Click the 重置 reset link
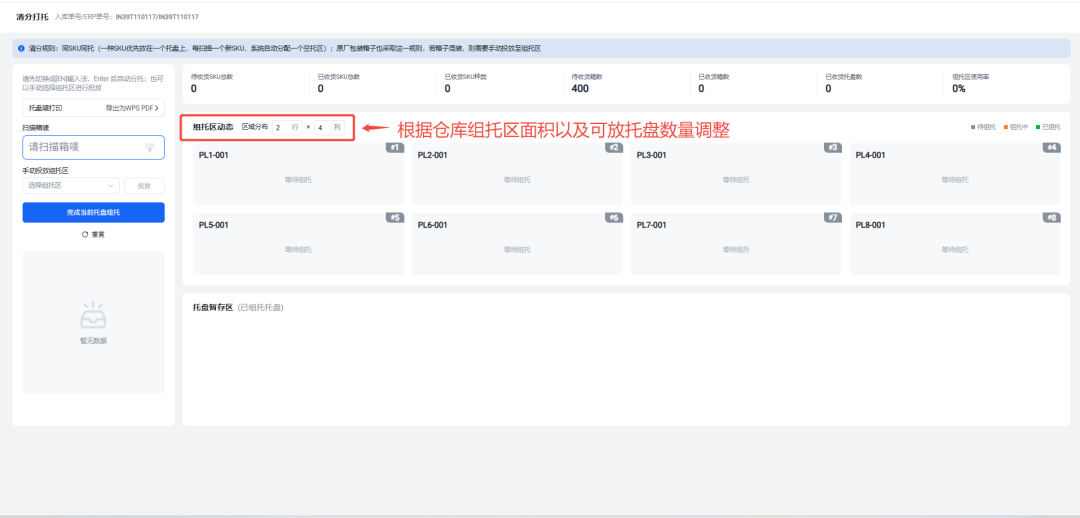The height and width of the screenshot is (518, 1080). (93, 234)
